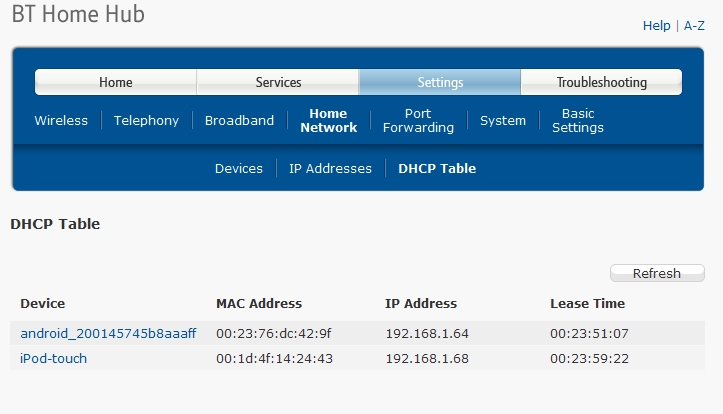Click the BT Home Hub title
The height and width of the screenshot is (414, 723).
click(x=78, y=13)
